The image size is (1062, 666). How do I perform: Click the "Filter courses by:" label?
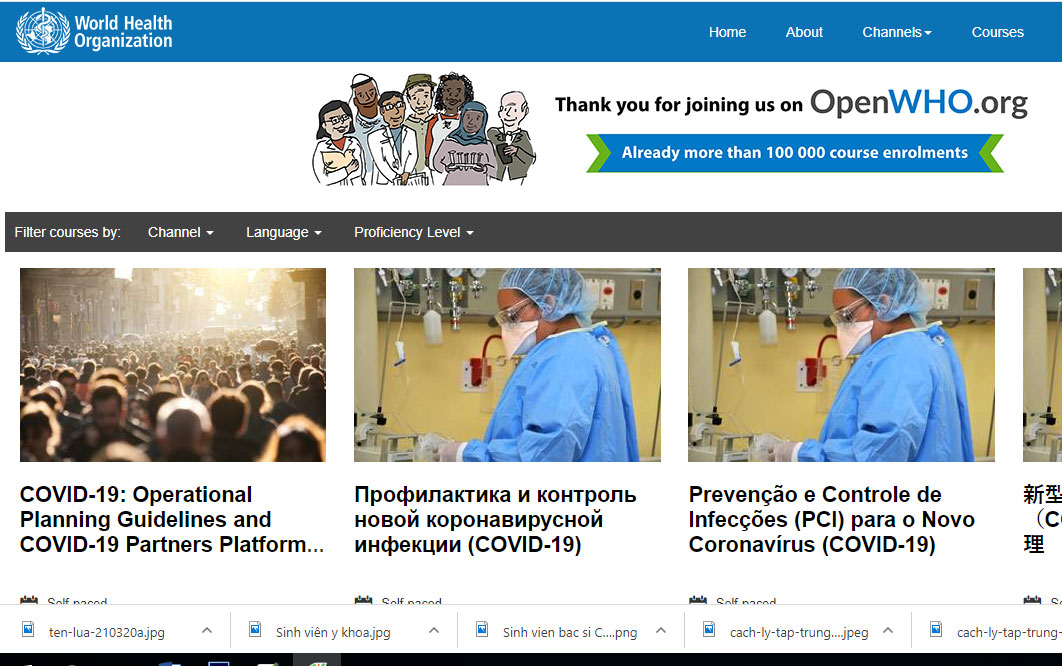[x=68, y=232]
